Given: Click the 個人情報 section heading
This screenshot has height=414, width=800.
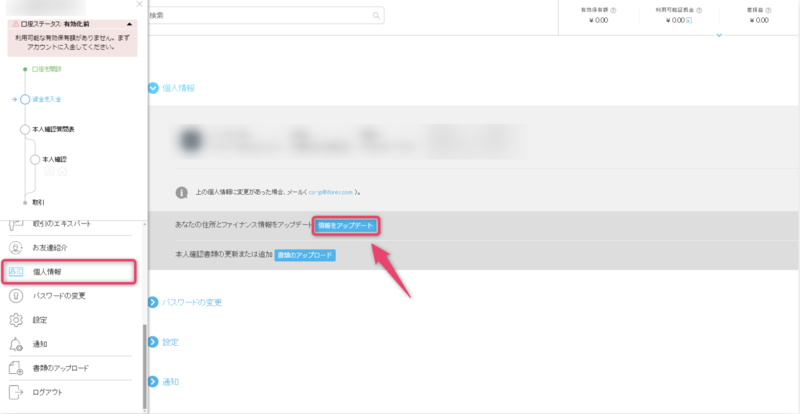Looking at the screenshot, I should point(178,88).
